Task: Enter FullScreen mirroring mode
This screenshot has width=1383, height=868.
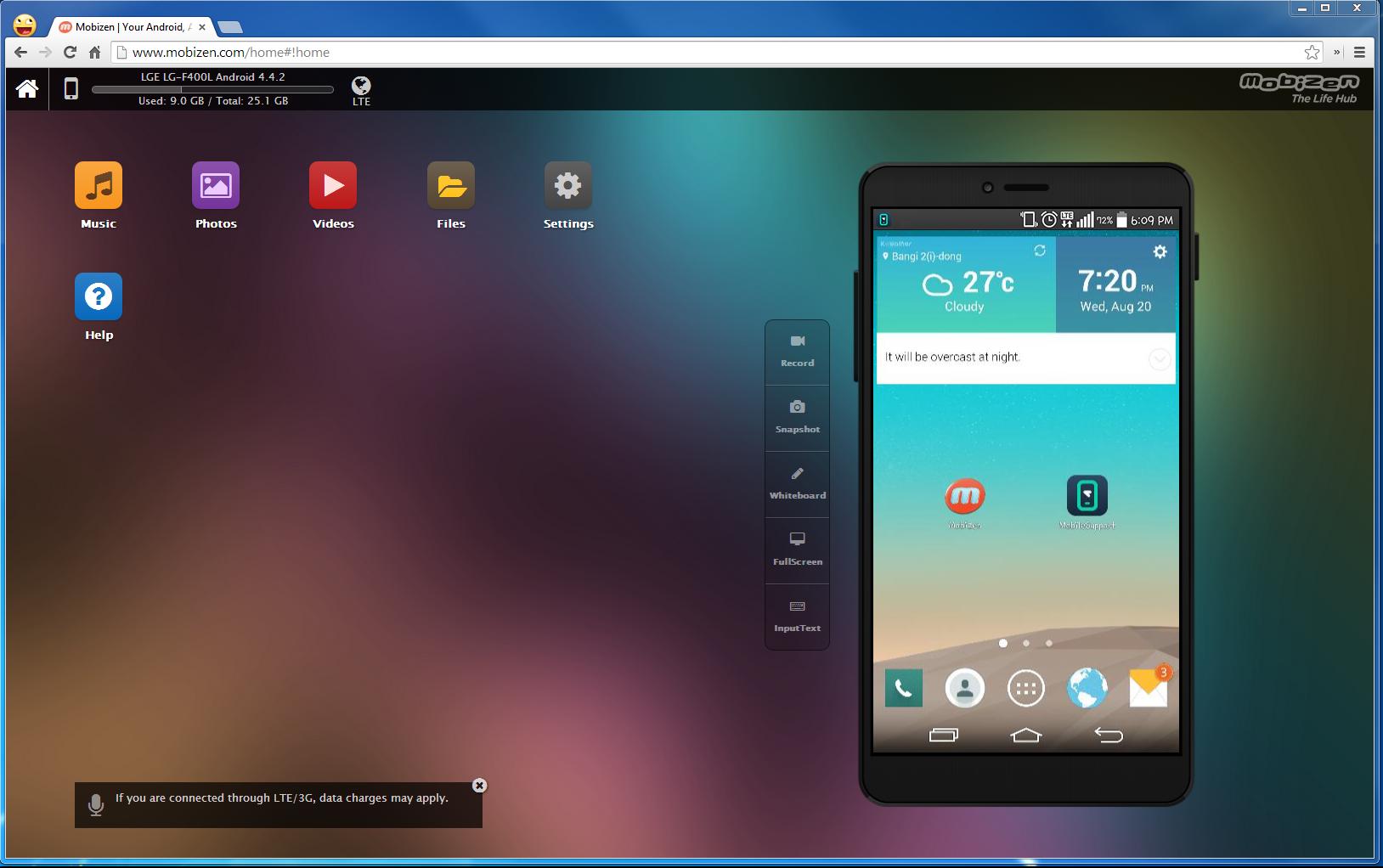Action: (797, 550)
